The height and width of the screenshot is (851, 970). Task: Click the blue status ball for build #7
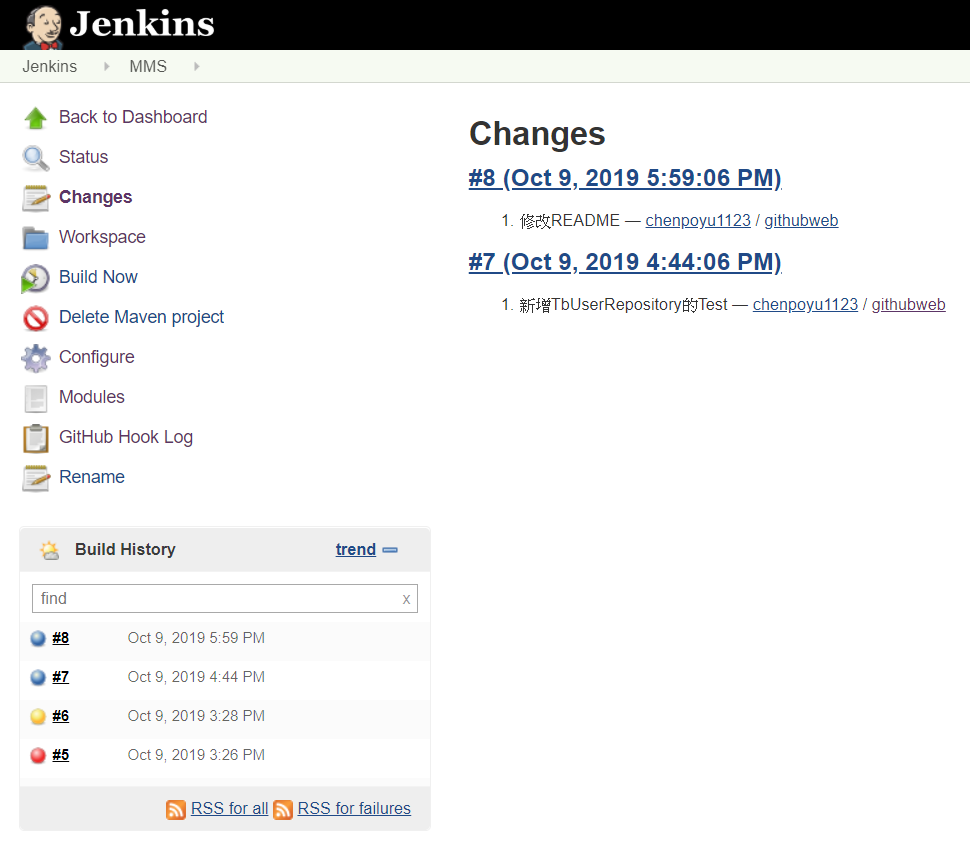point(38,677)
